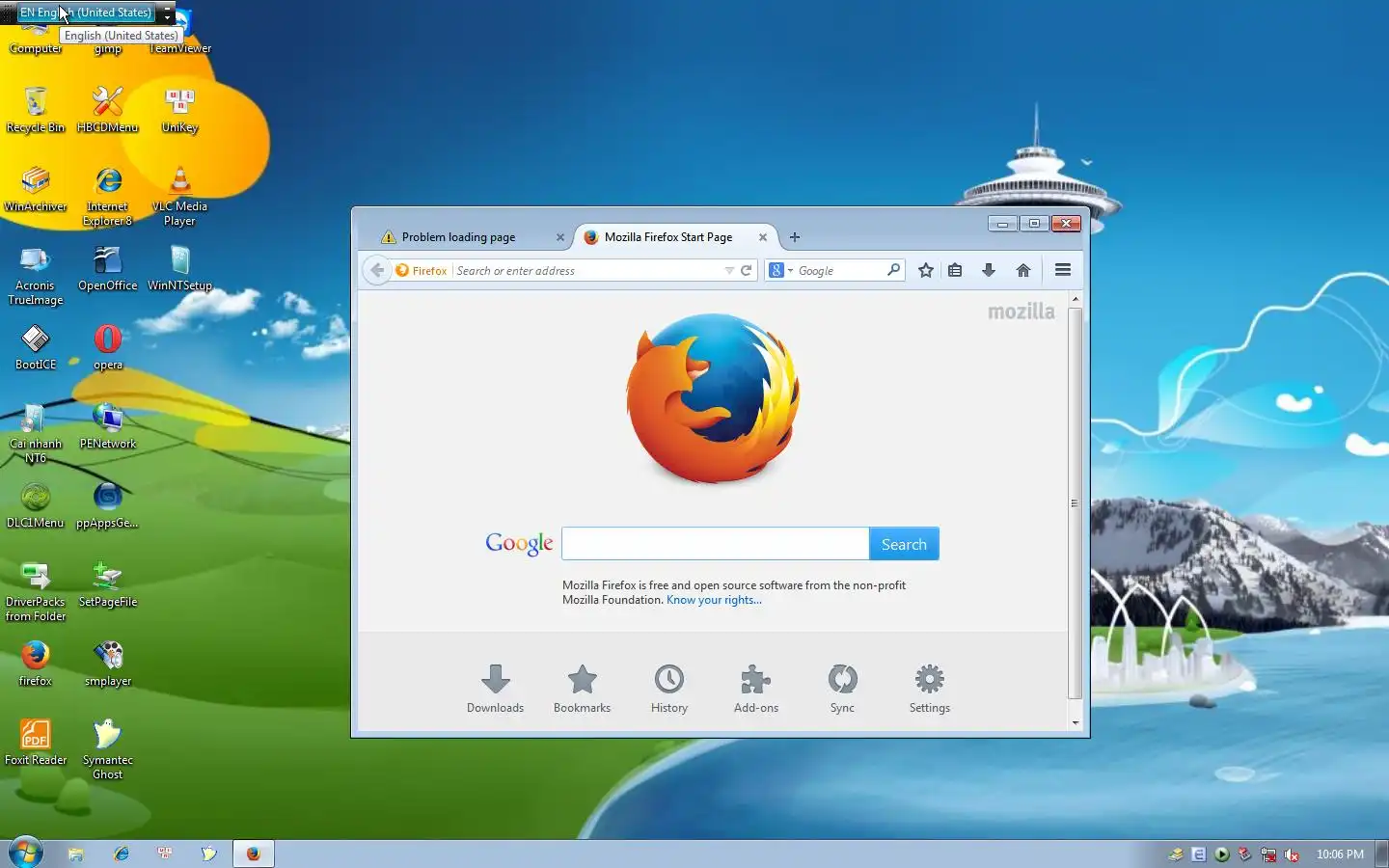Click the 10:06 PM system clock

coord(1340,854)
